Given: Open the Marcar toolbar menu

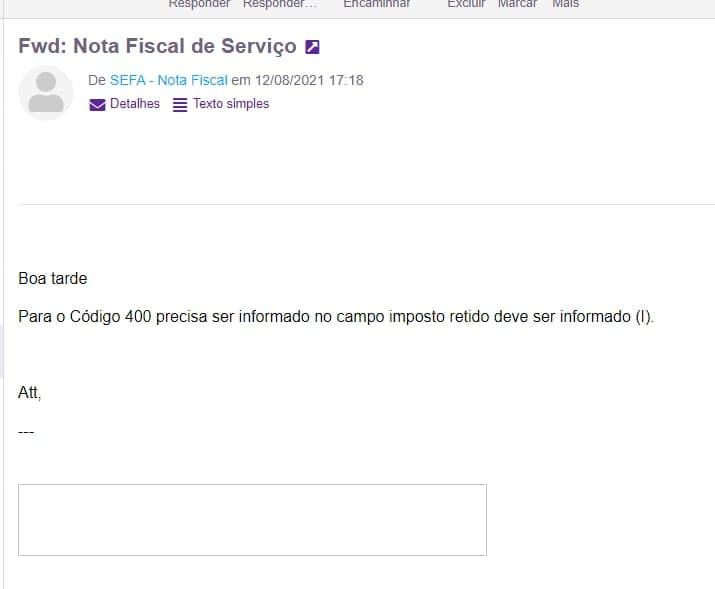Looking at the screenshot, I should [517, 4].
